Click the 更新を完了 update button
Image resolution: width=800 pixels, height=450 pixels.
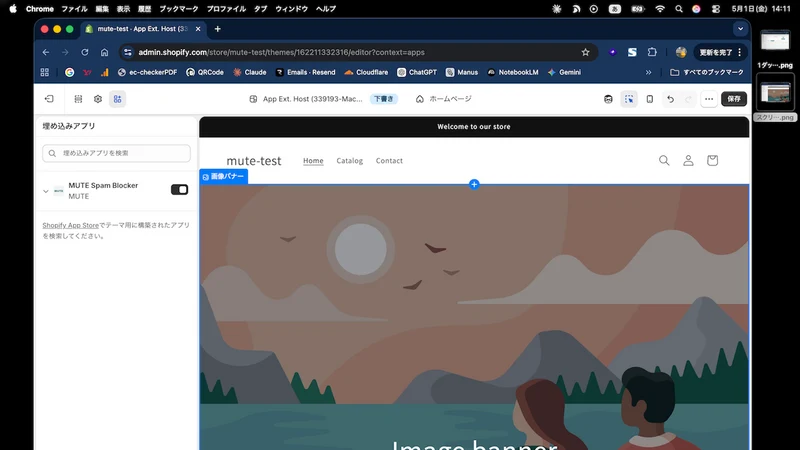click(x=716, y=52)
